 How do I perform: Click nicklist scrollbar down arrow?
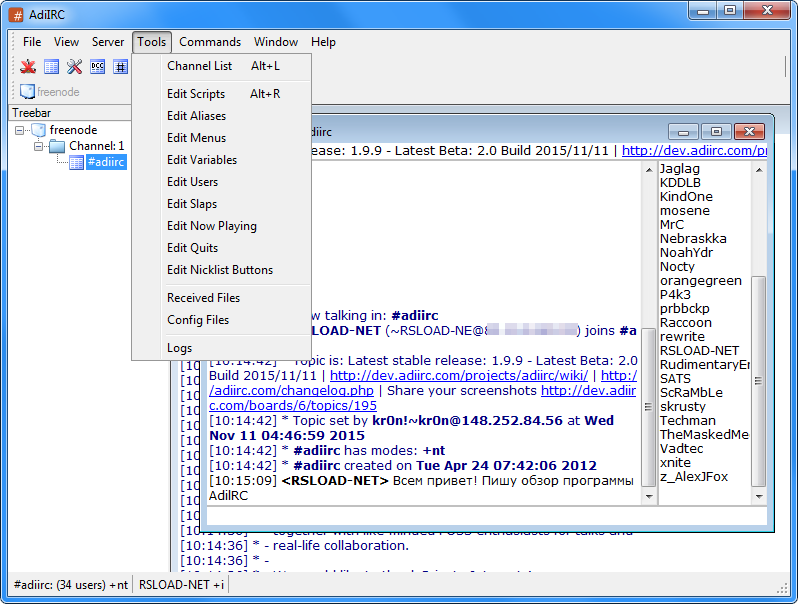(759, 496)
